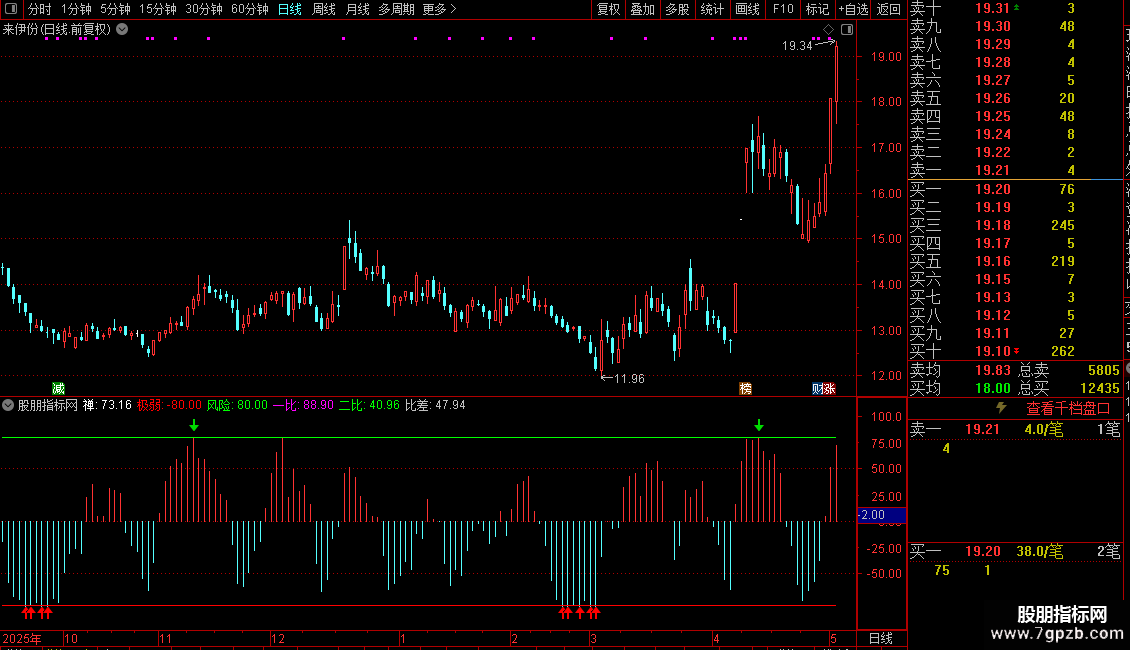
Task: Click the diamond marker icon above chart
Action: tap(829, 30)
